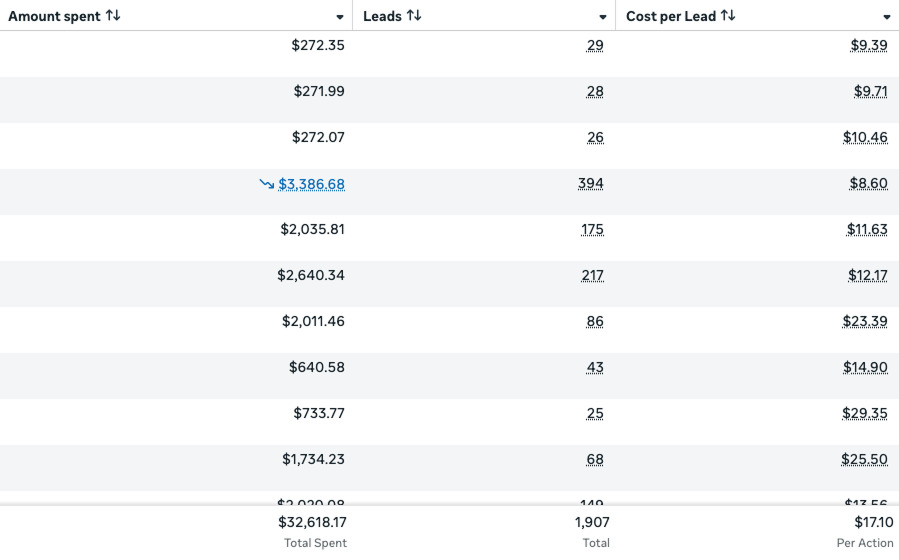Open the Amount spent column dropdown
This screenshot has height=560, width=899.
[340, 17]
